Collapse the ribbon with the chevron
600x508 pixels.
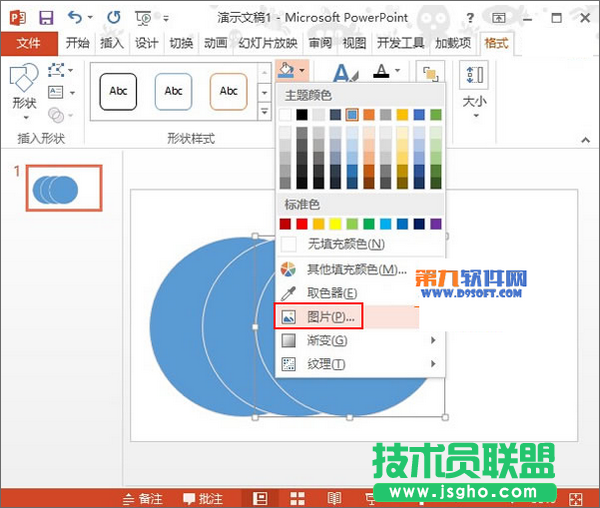tap(585, 140)
